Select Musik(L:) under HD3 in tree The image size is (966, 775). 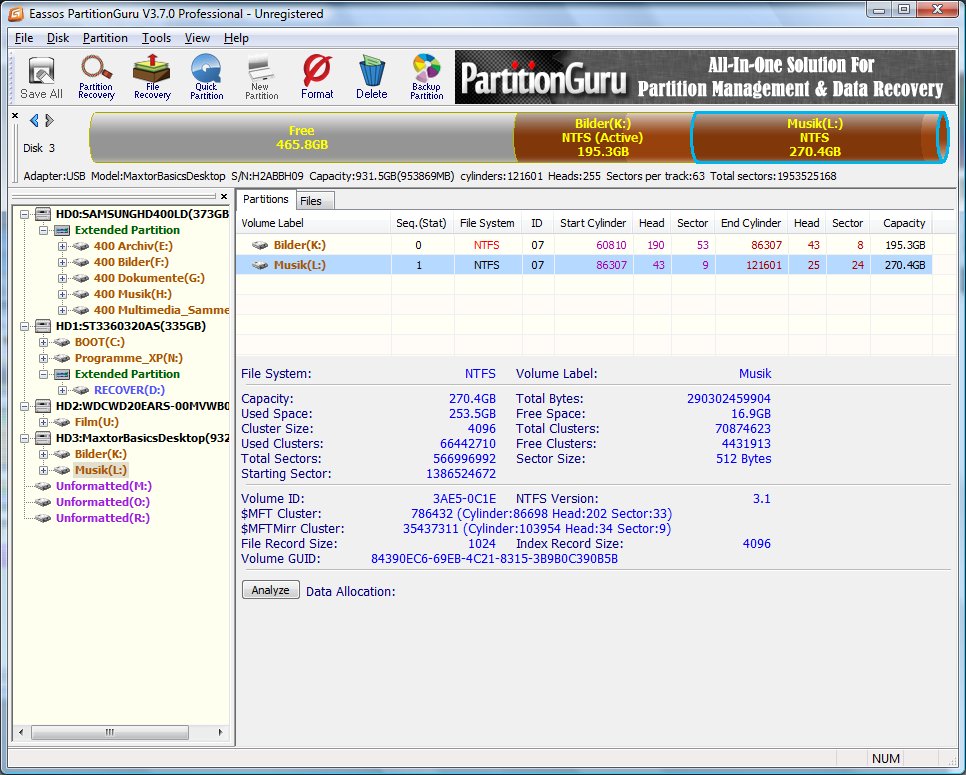pyautogui.click(x=100, y=470)
